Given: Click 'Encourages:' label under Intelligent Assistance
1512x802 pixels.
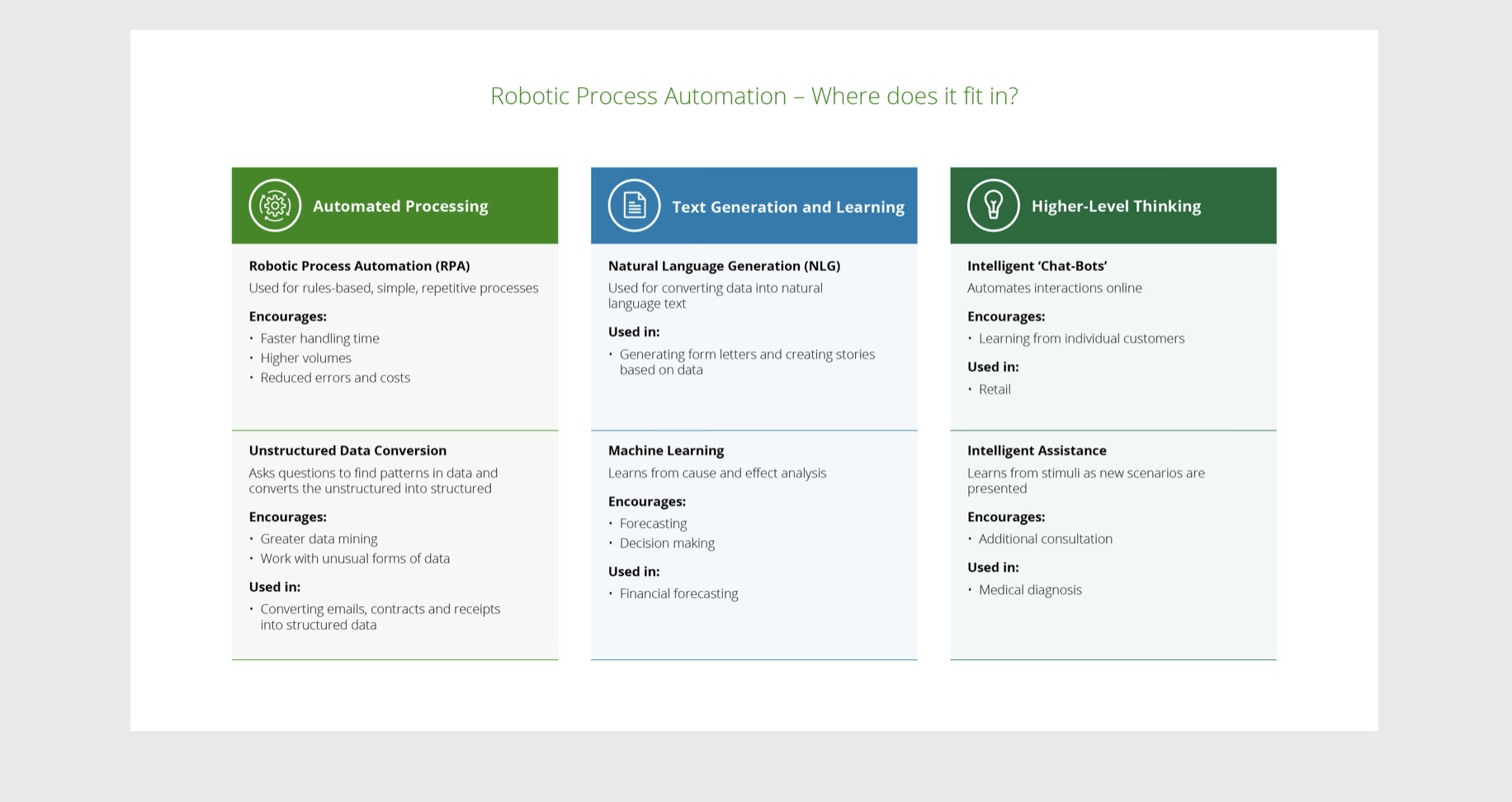Looking at the screenshot, I should point(1006,517).
